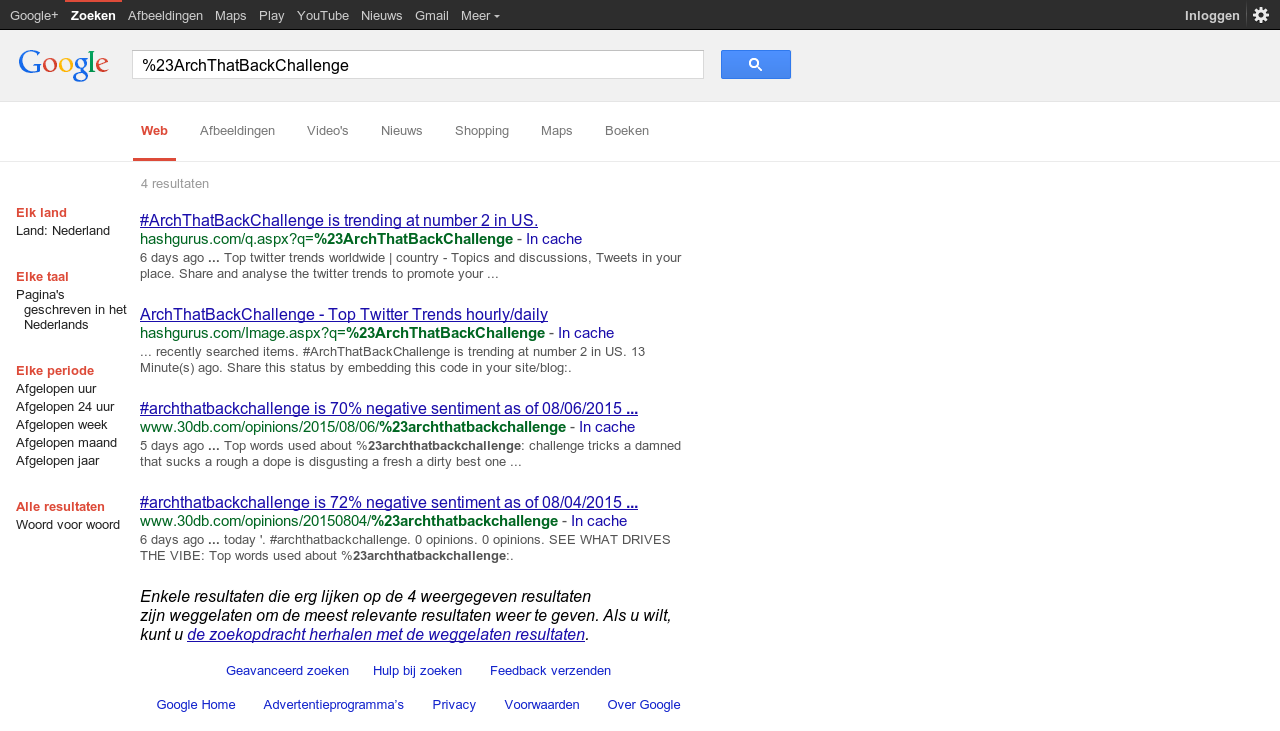Click the www.30db.com/opinions/2015/08/06 green URL
Viewport: 1280px width, 731px height.
353,427
